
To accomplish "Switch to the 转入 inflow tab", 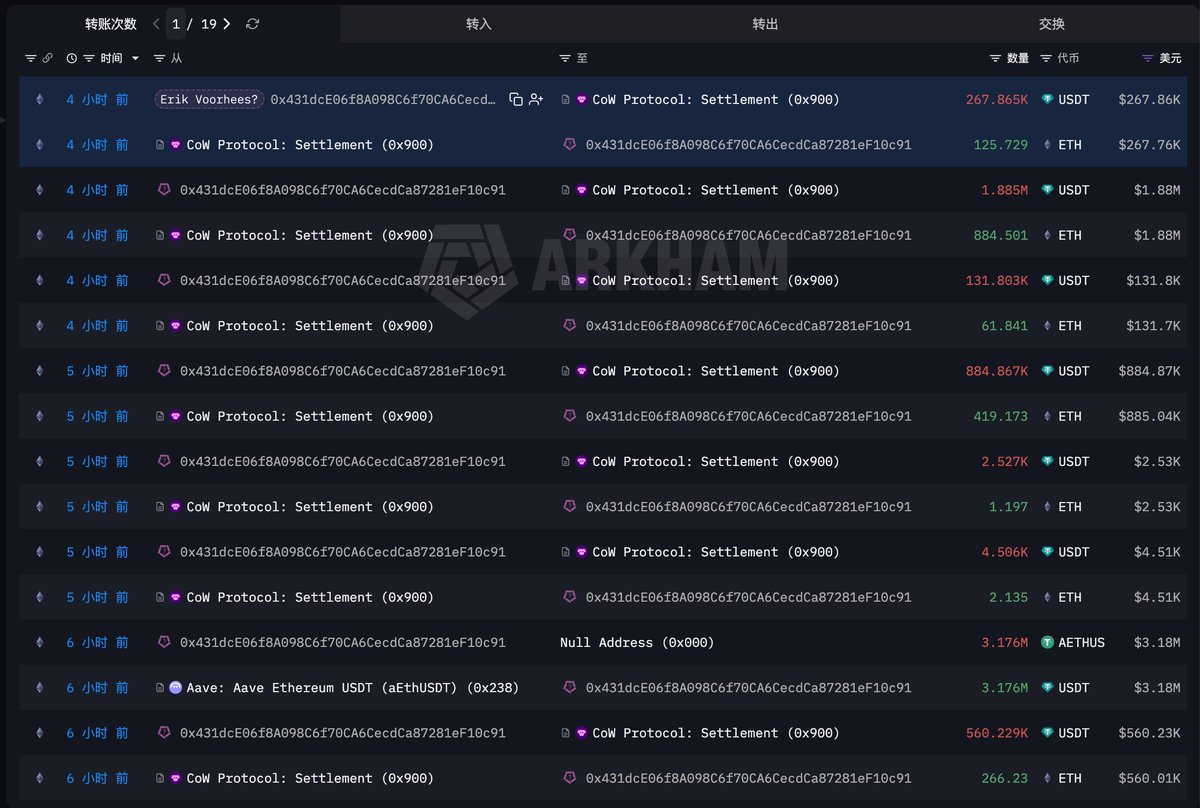I will pos(479,23).
